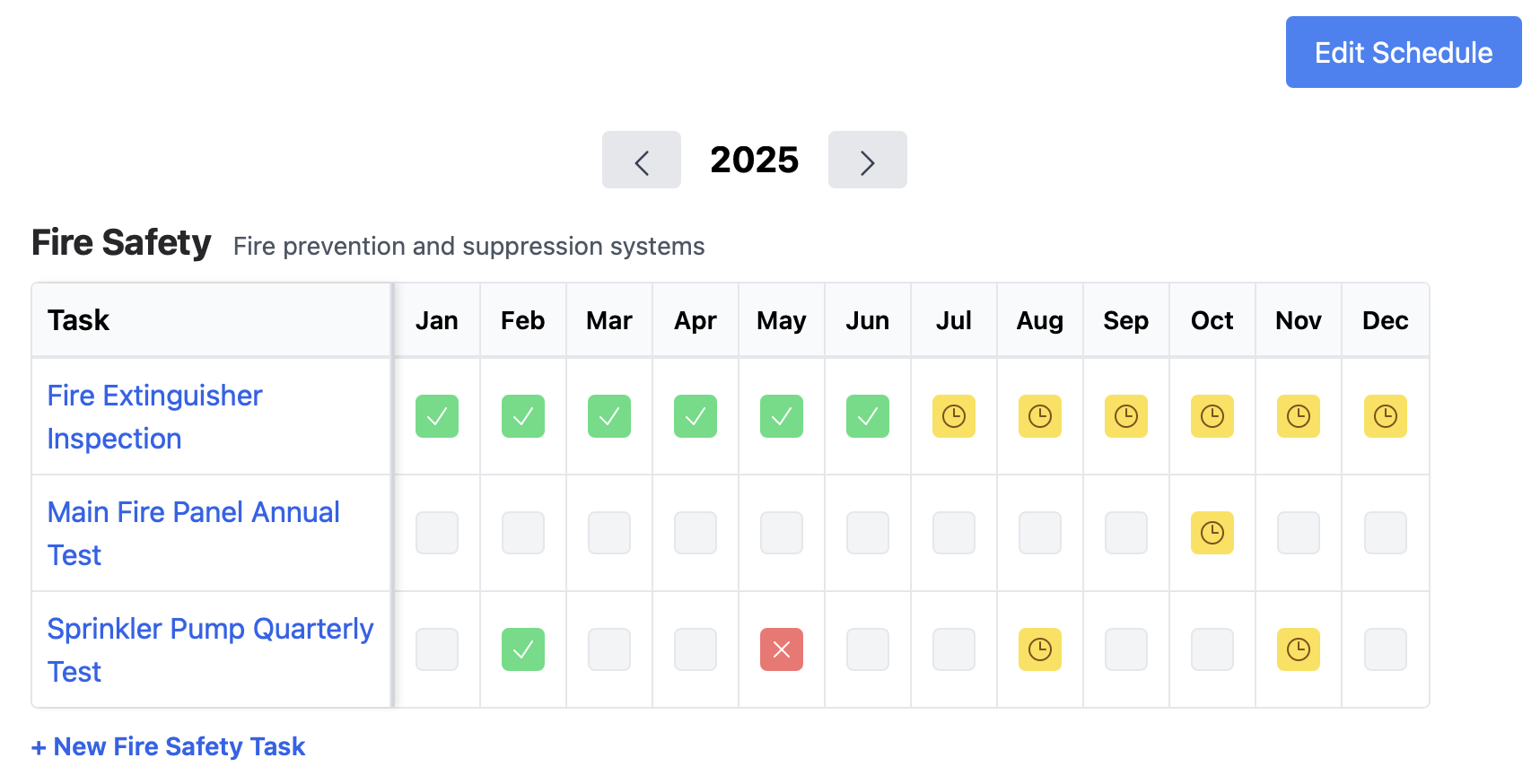This screenshot has width=1540, height=784.
Task: Click the May failed X for Sprinkler Pump Quarterly Test
Action: pos(782,649)
